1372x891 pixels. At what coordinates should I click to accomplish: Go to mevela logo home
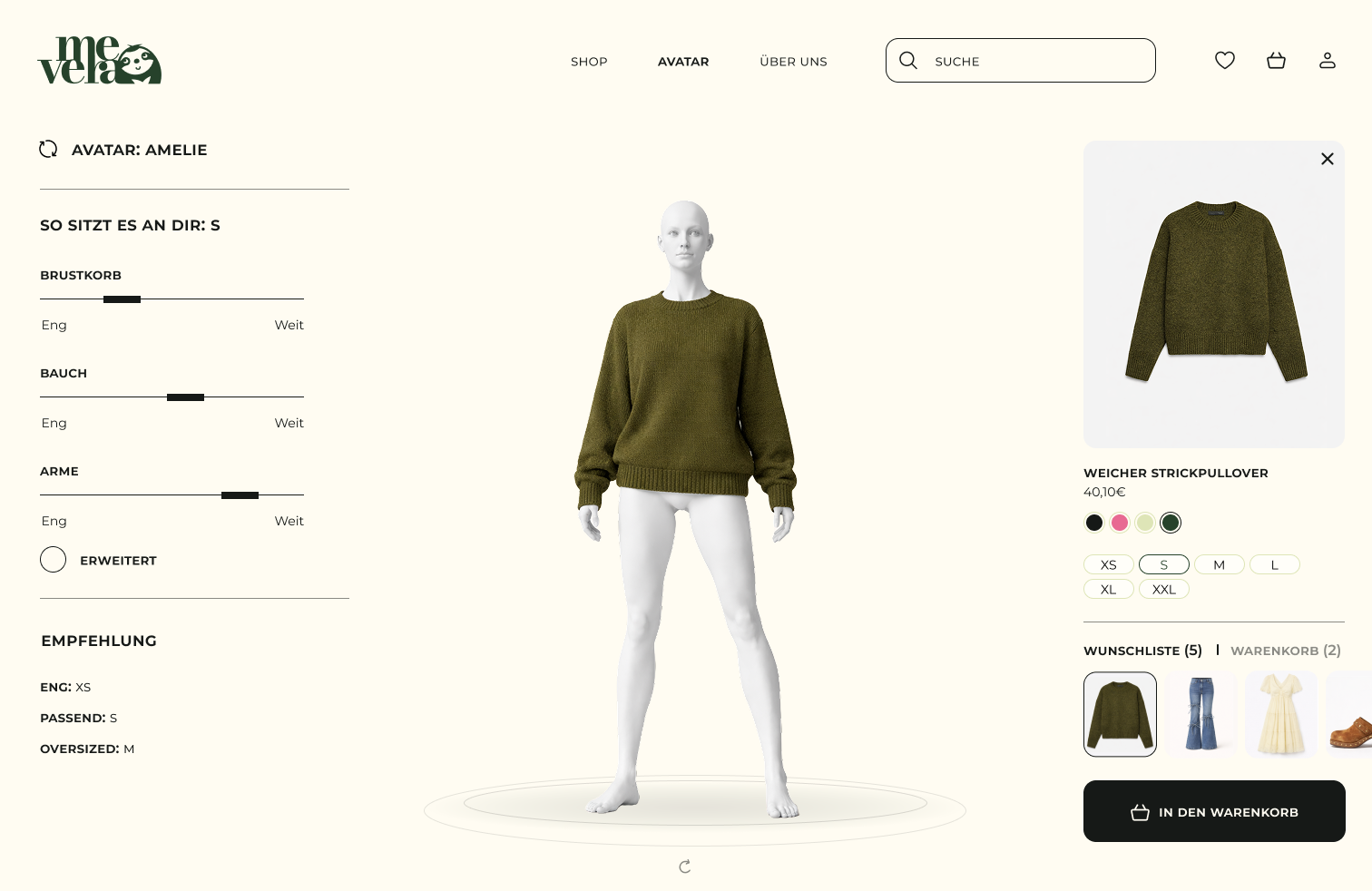pyautogui.click(x=99, y=60)
